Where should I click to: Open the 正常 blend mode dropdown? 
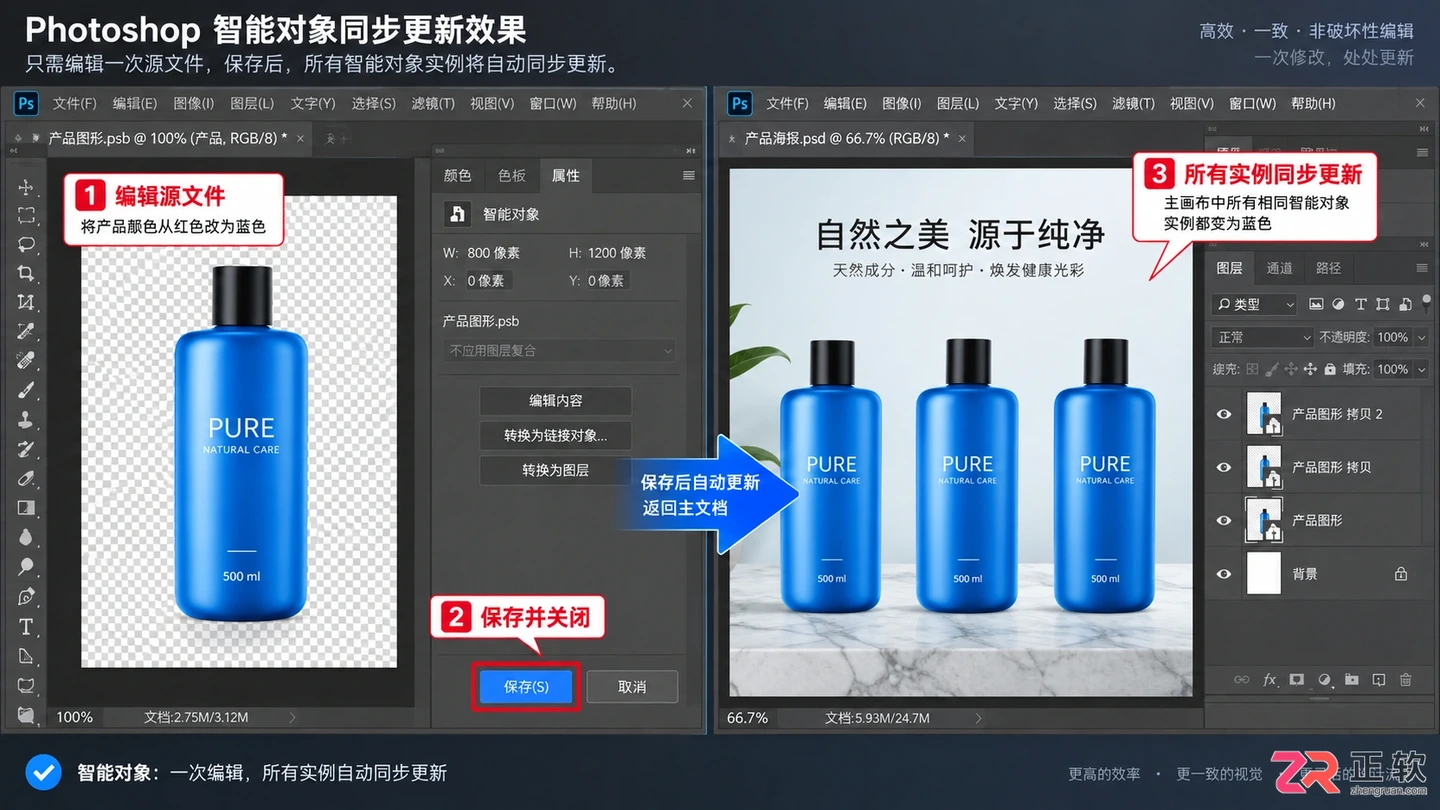click(1262, 337)
